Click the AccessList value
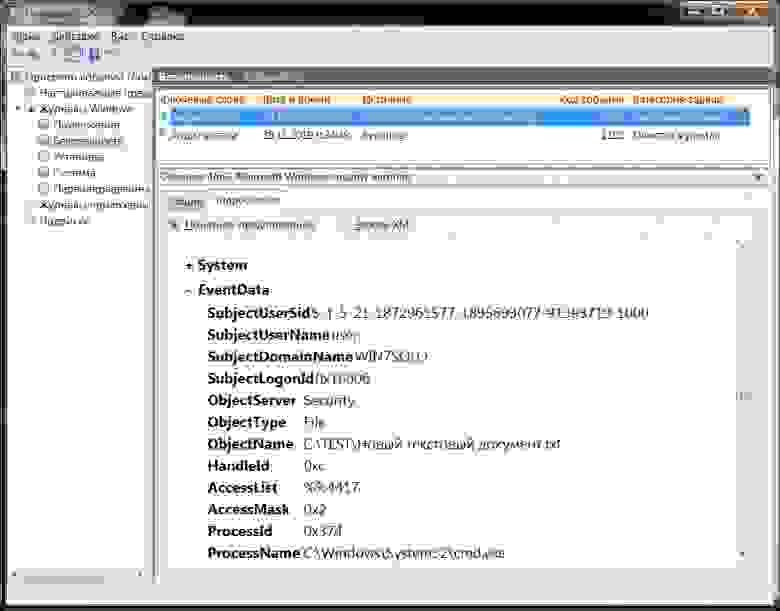 point(332,487)
